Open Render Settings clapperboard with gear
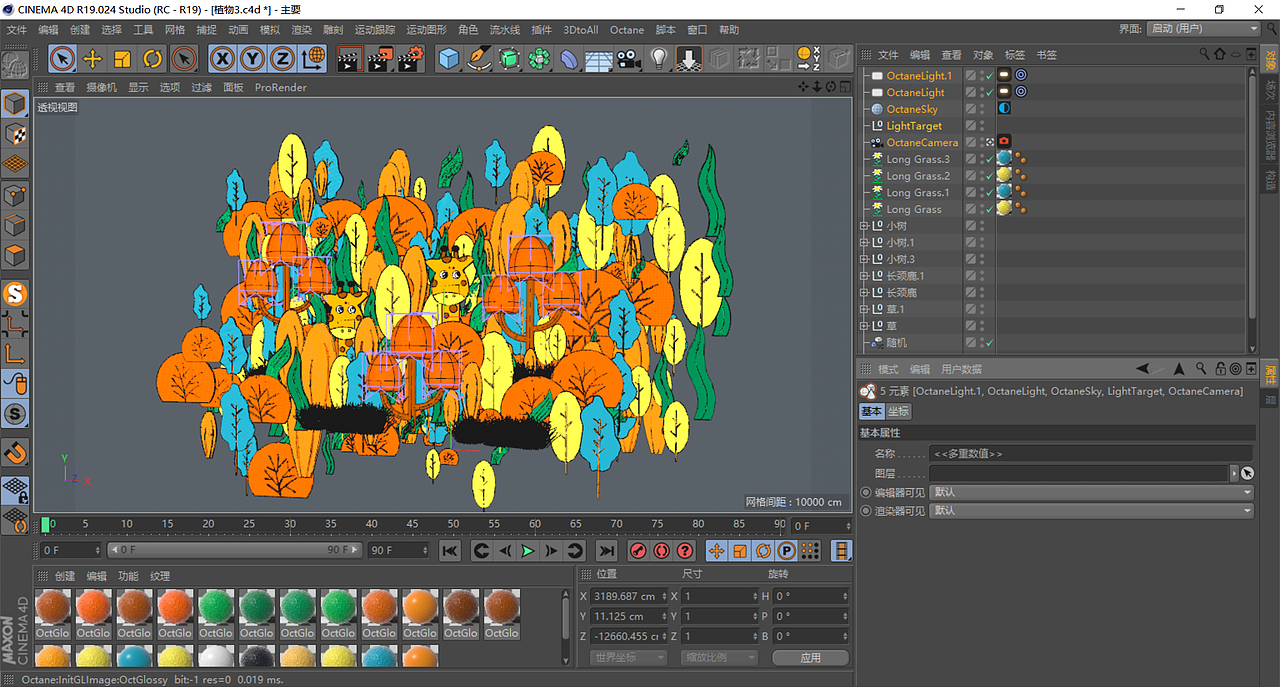This screenshot has width=1280, height=687. tap(410, 59)
